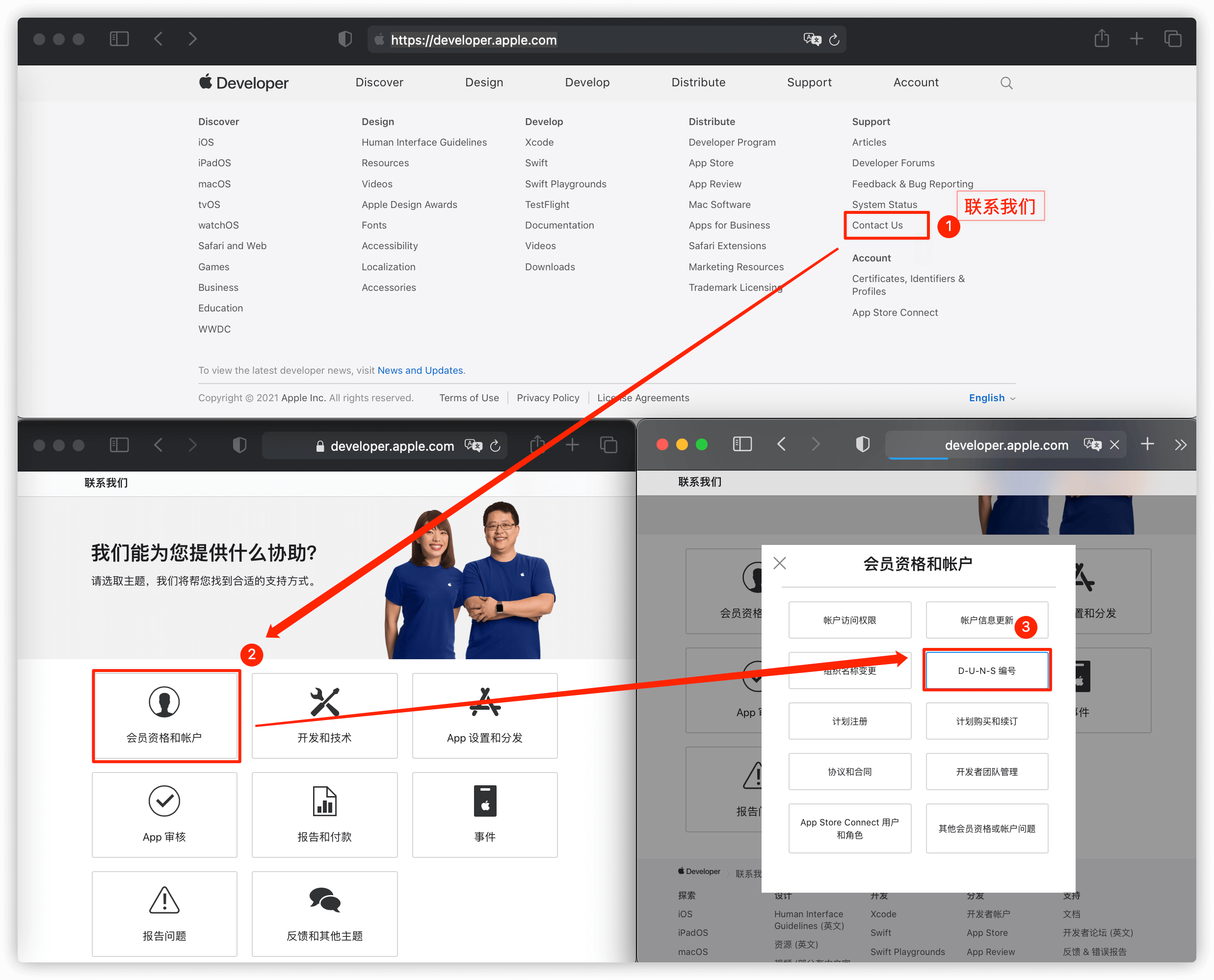The image size is (1214, 980).
Task: Open the Swift Playgrounds link under Develop
Action: coord(565,184)
